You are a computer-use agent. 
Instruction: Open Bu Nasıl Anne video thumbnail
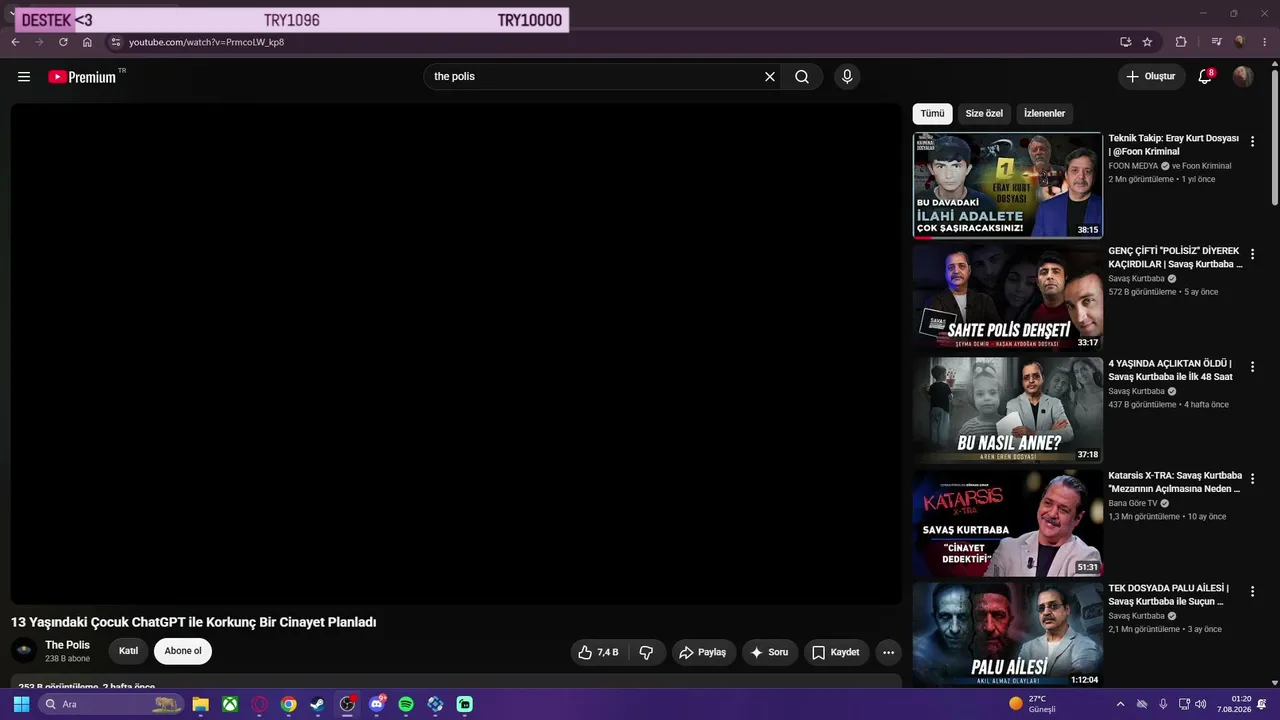1008,410
